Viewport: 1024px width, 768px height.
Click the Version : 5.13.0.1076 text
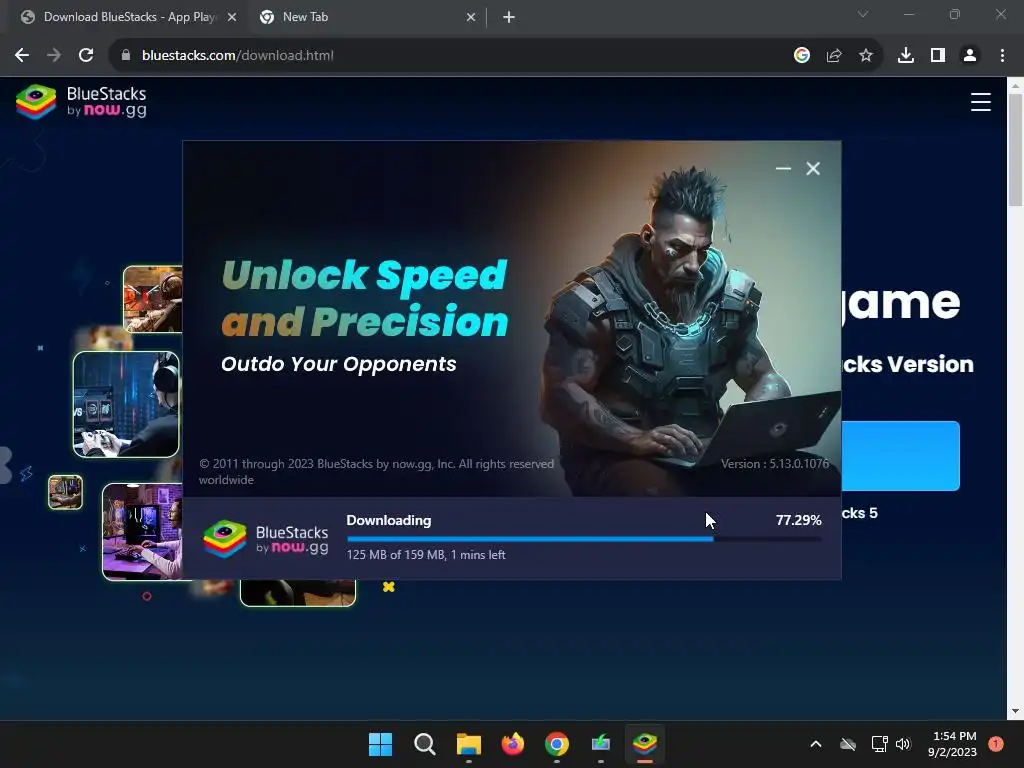pos(775,464)
